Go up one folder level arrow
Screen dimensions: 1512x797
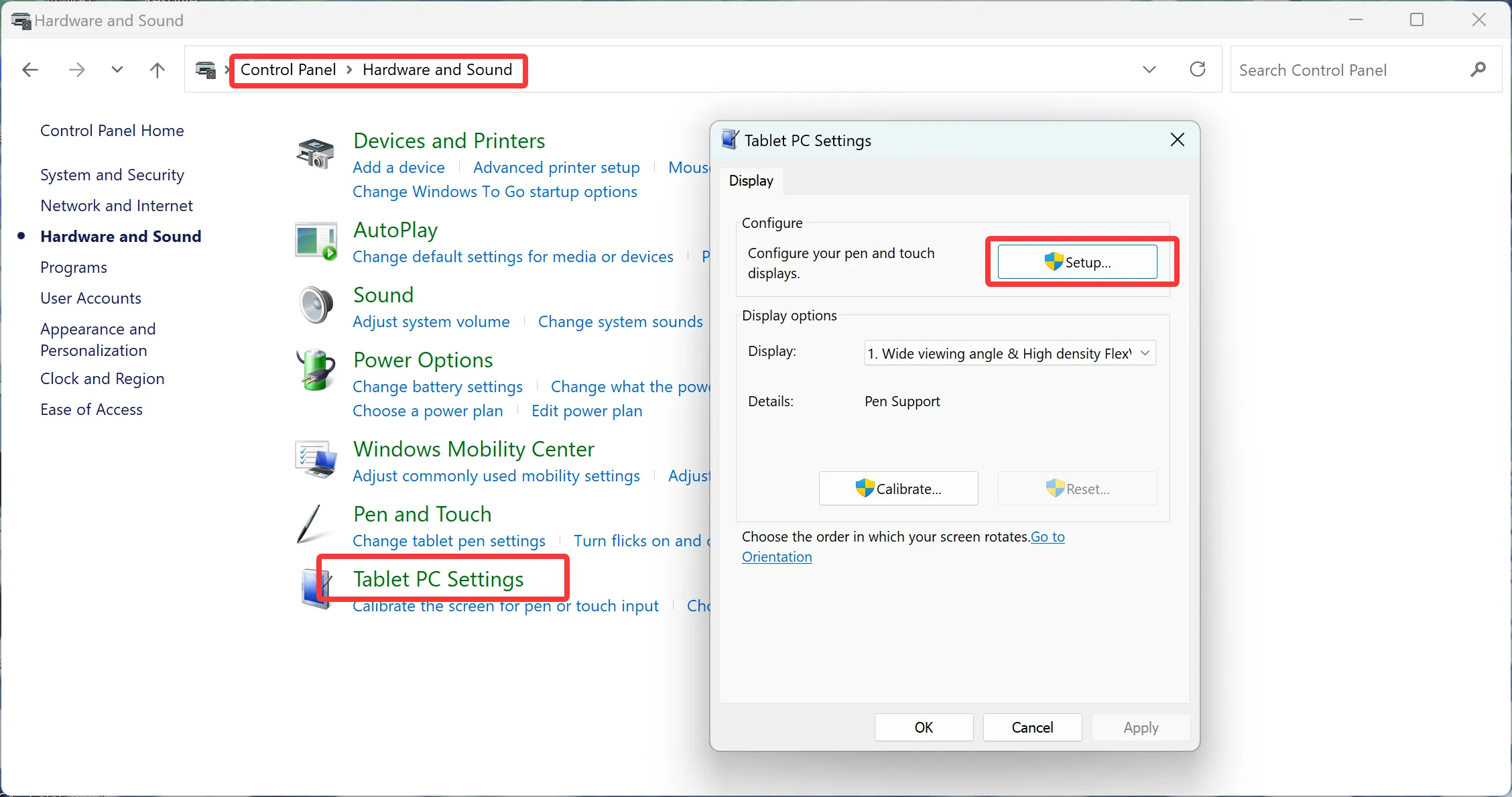(157, 70)
